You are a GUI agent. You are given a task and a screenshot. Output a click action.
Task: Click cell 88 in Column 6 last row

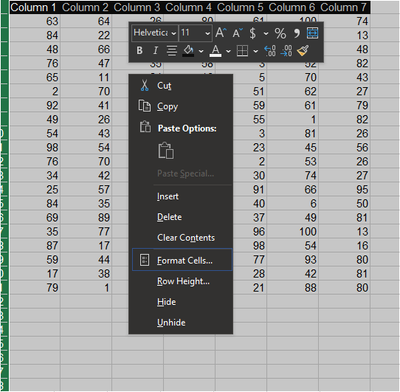(x=292, y=287)
